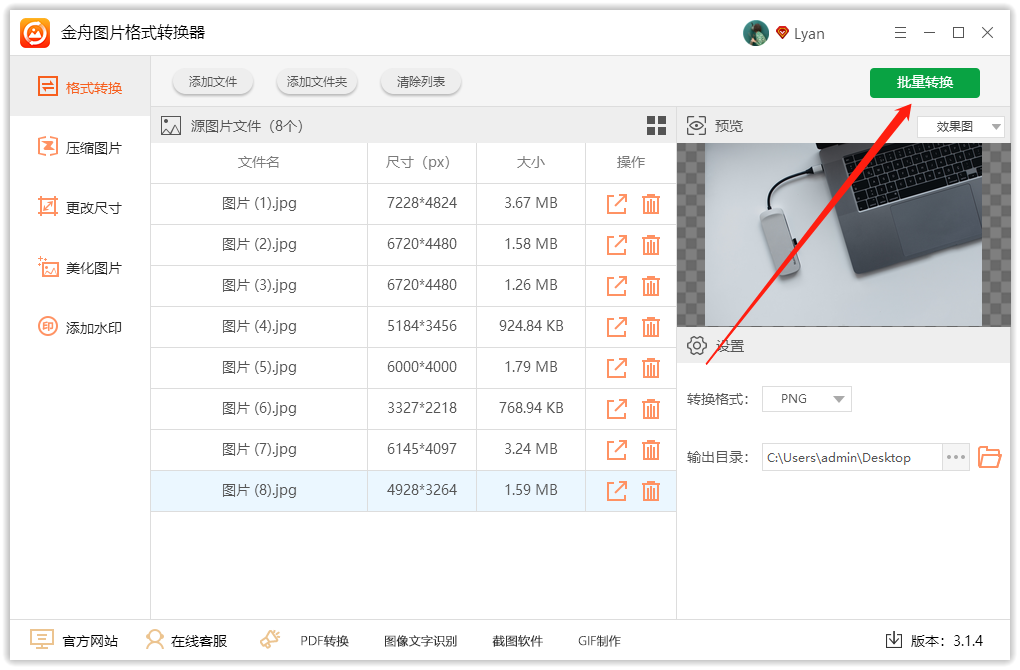Click export icon for 图片 (7).jpg
Image resolution: width=1020 pixels, height=670 pixels.
pos(616,449)
